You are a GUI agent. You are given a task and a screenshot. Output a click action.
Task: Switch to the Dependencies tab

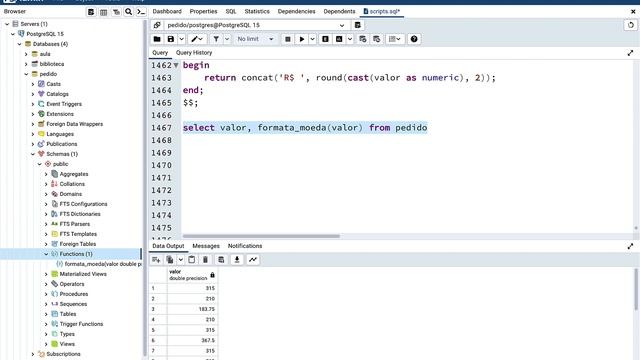pos(296,11)
